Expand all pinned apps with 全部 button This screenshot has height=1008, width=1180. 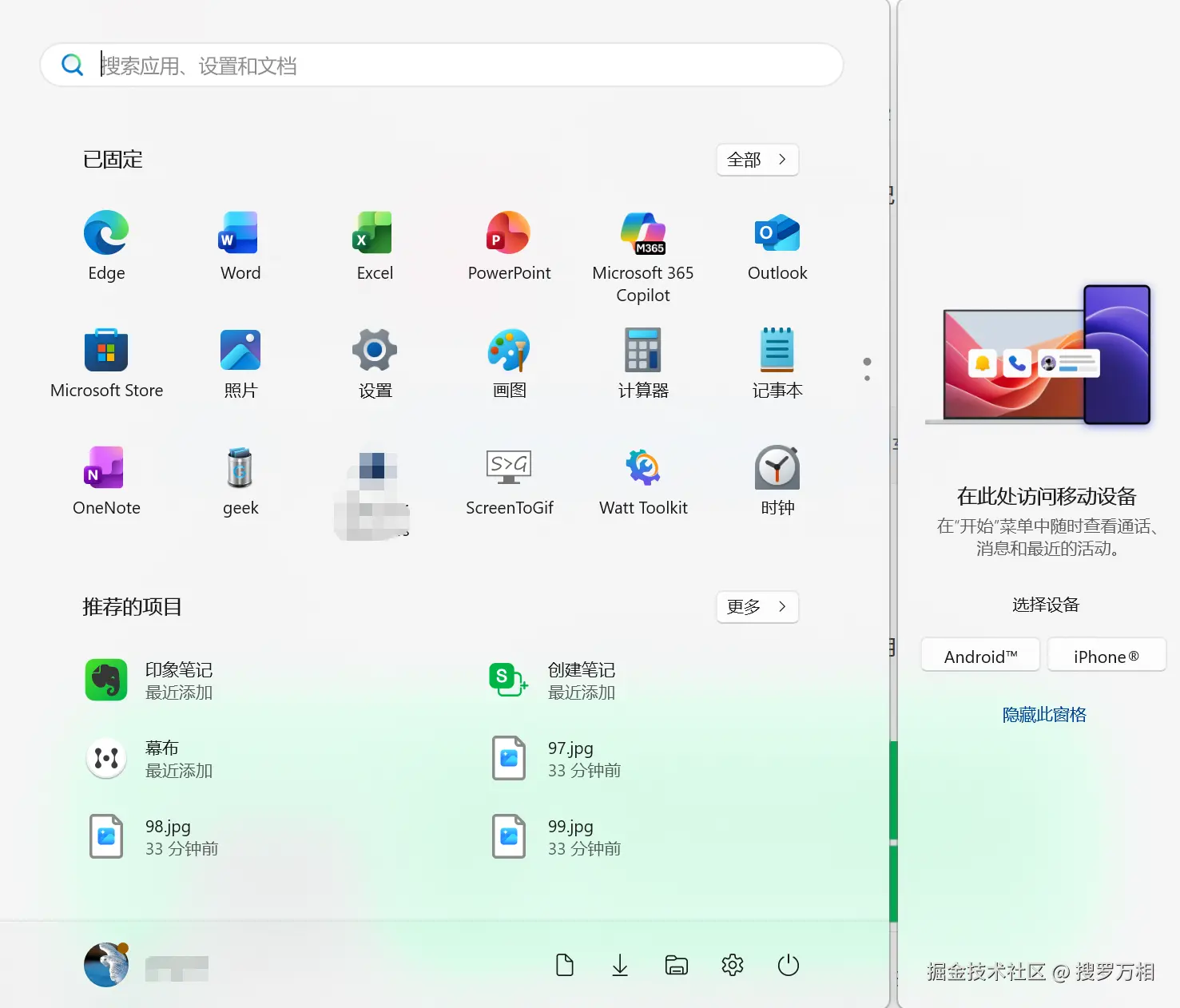pyautogui.click(x=757, y=160)
